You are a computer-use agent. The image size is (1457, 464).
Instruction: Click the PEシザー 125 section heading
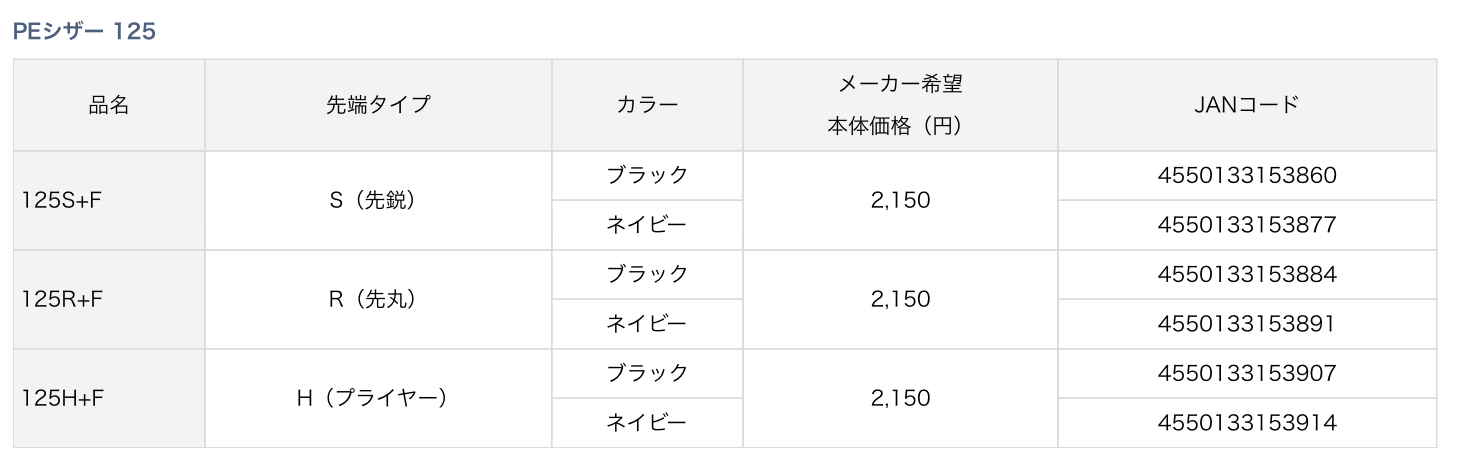click(x=84, y=32)
